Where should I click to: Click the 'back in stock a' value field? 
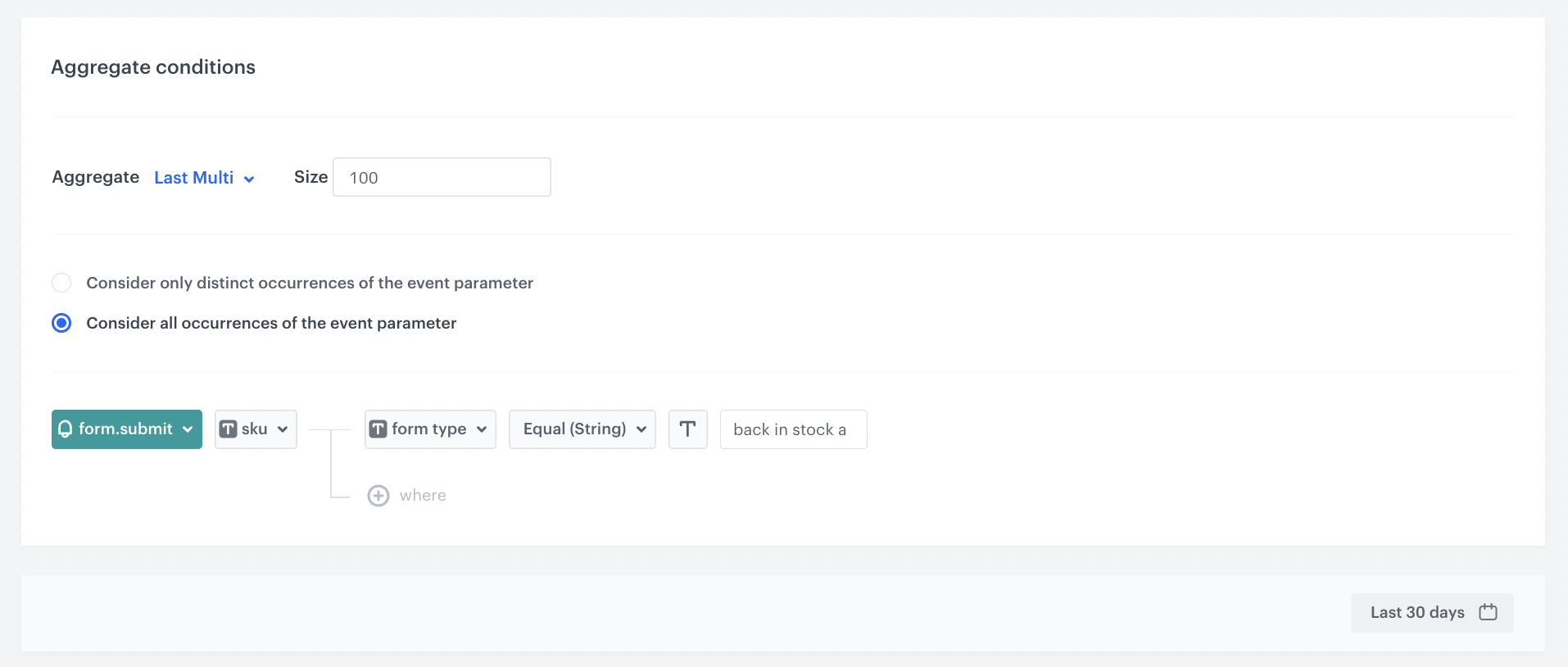[x=793, y=429]
